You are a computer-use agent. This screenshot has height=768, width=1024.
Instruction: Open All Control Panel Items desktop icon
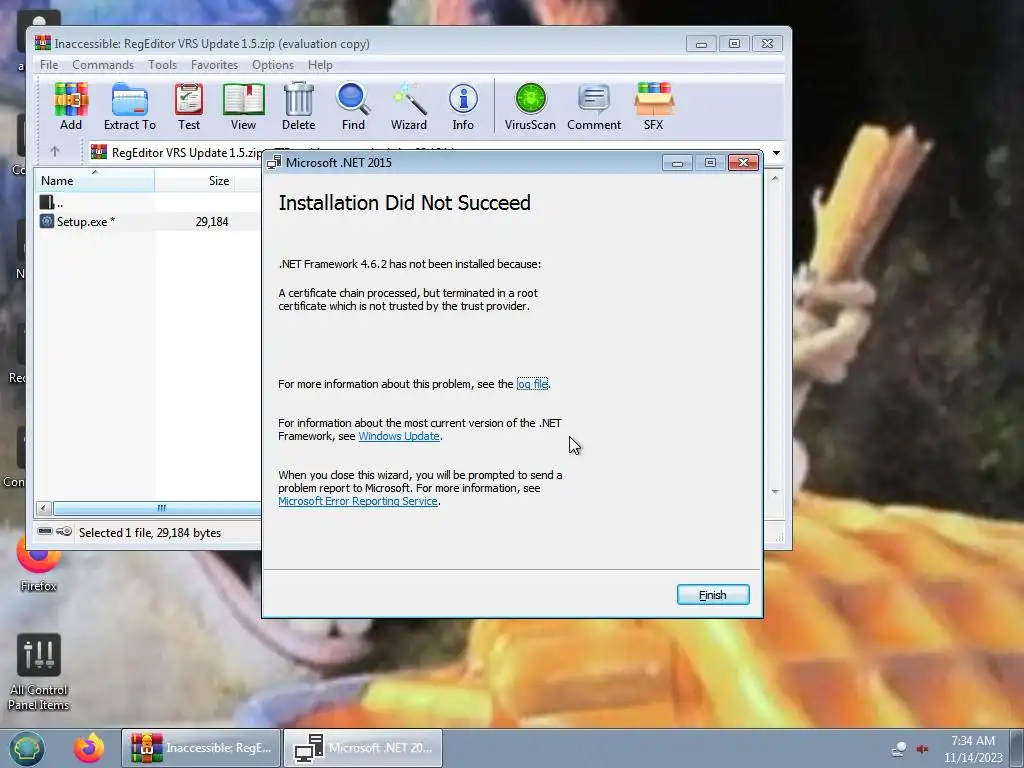39,673
